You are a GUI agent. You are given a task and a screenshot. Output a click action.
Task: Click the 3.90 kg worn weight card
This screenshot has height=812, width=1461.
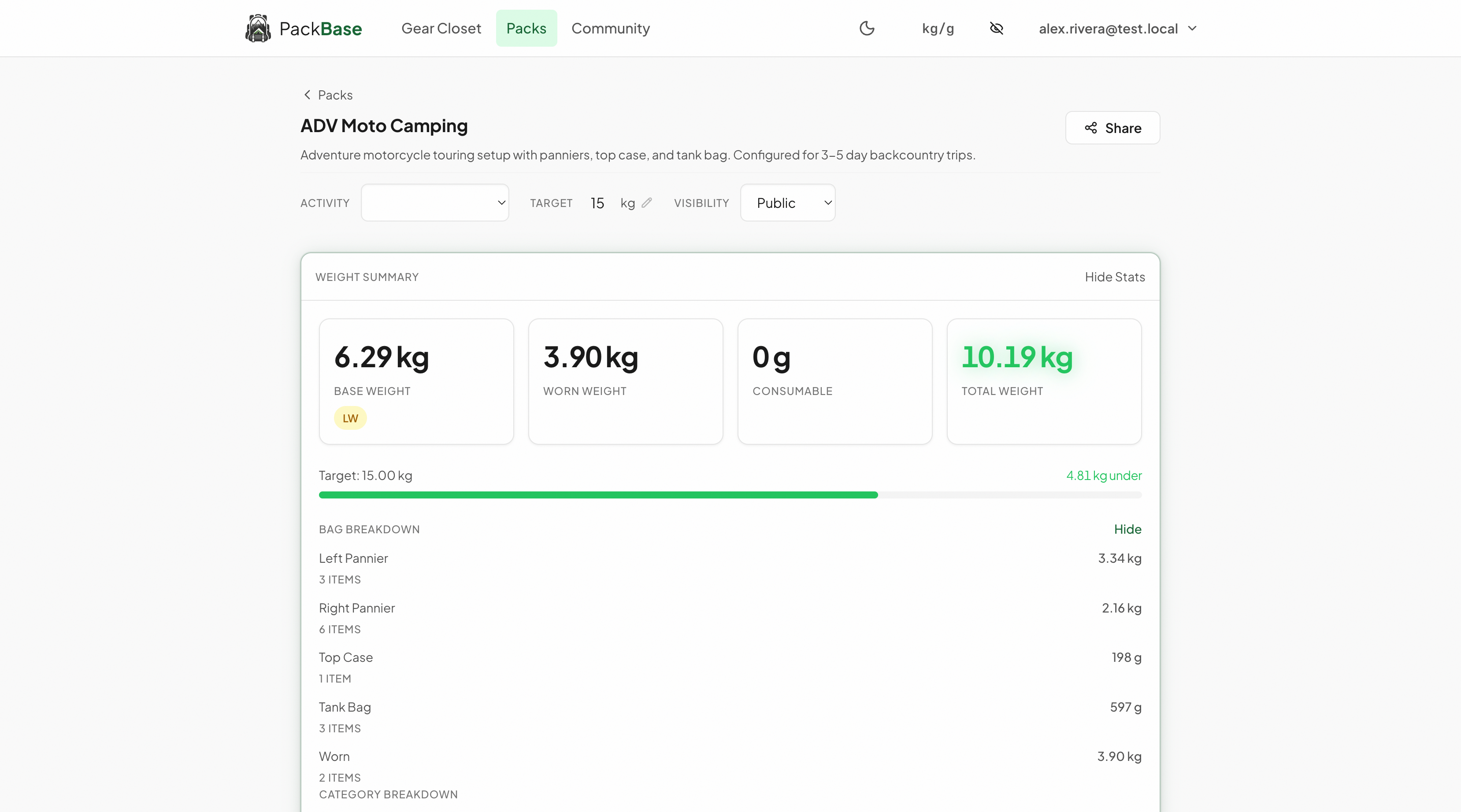(x=626, y=381)
